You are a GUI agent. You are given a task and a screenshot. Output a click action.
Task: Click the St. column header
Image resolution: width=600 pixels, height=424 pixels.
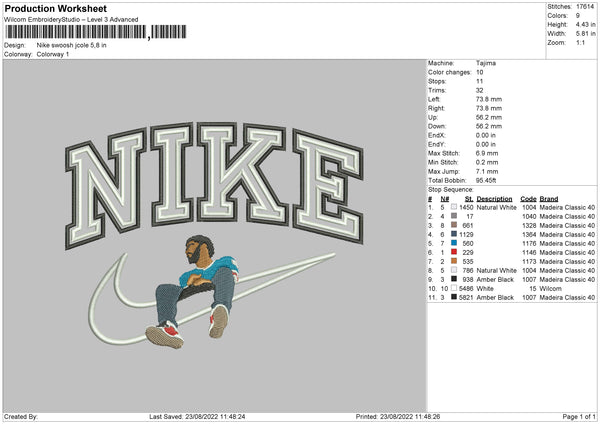coord(469,199)
